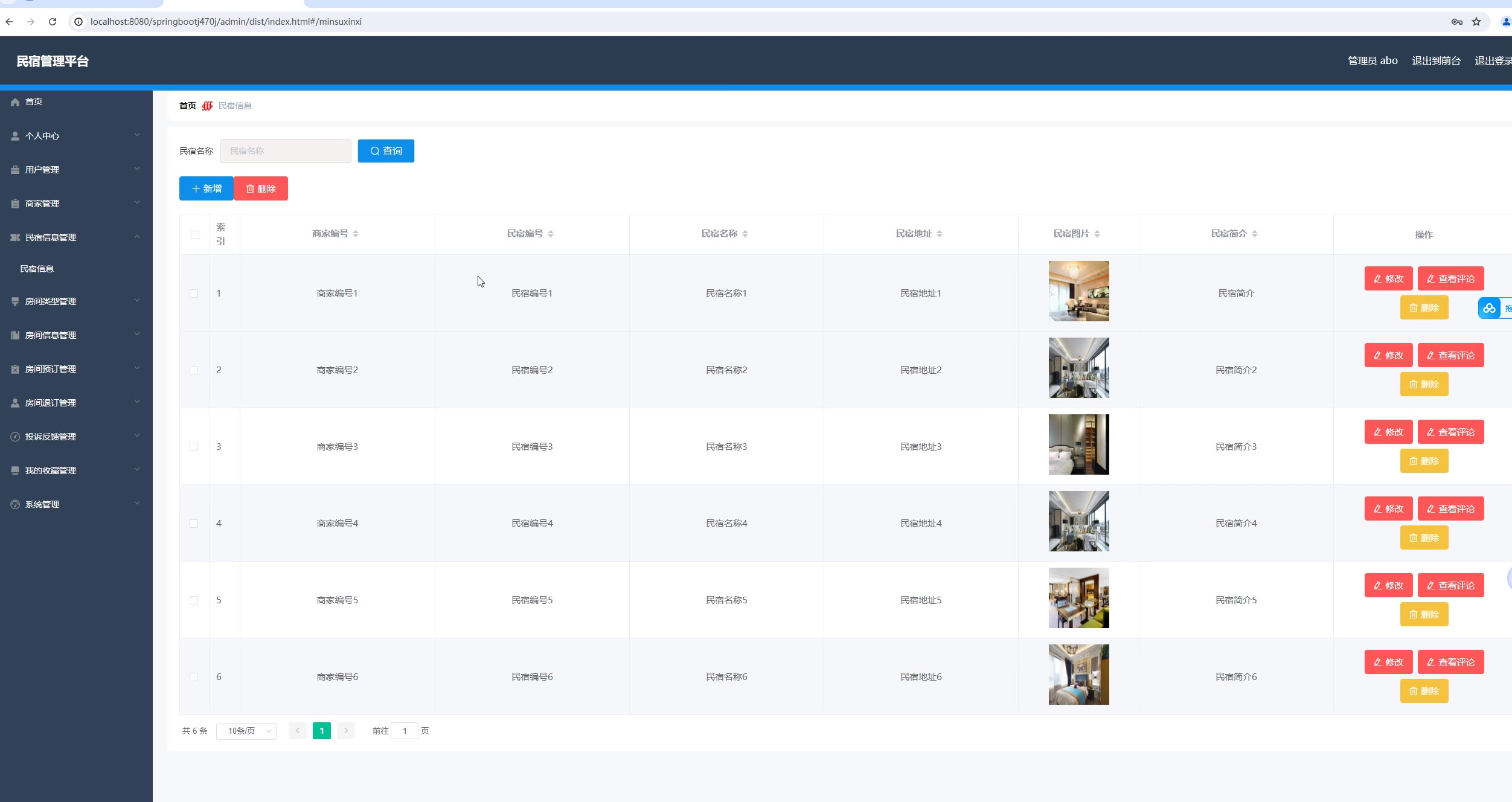This screenshot has width=1512, height=802.
Task: Toggle the select-all header checkbox
Action: 195,235
